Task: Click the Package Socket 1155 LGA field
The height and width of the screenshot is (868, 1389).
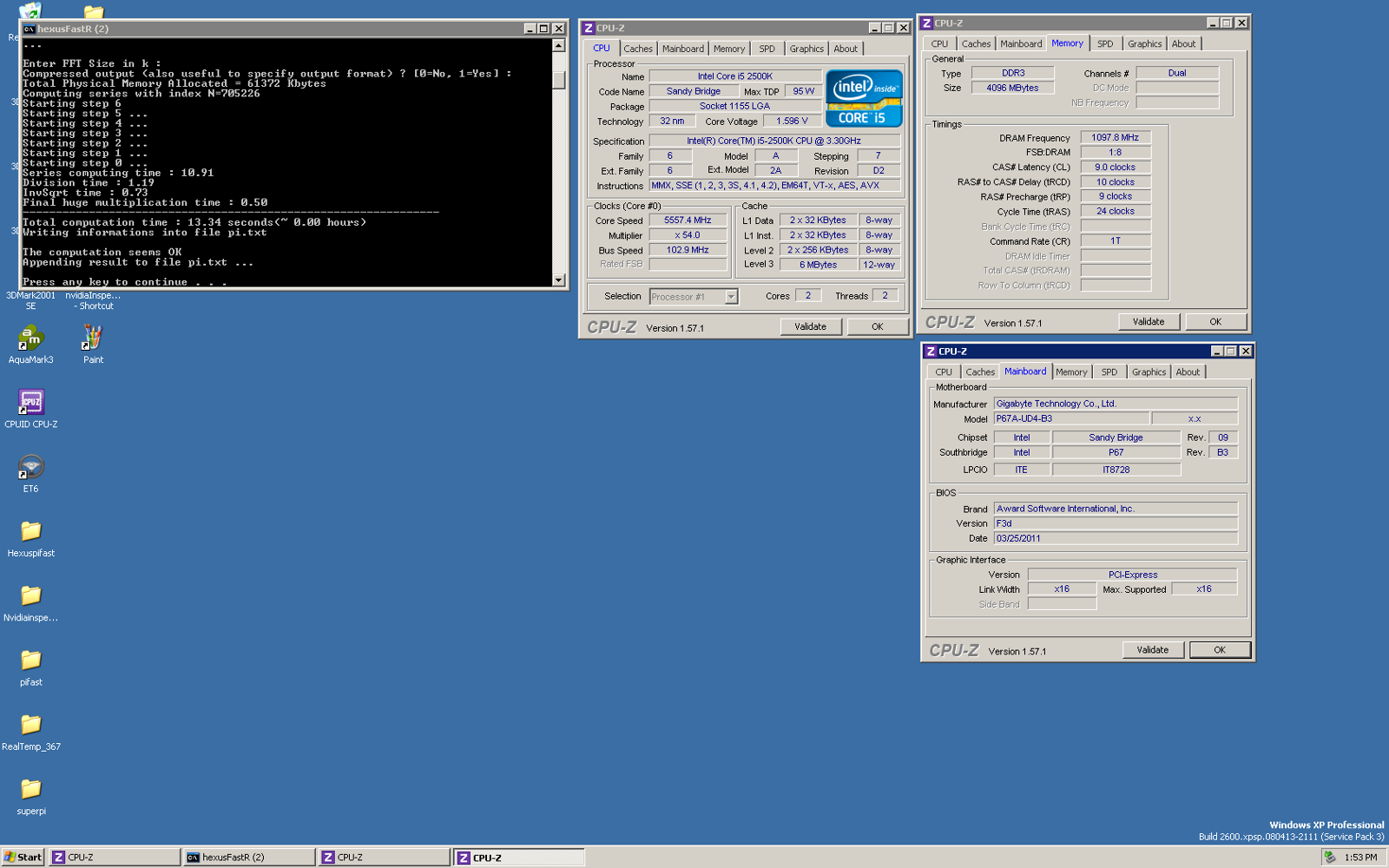Action: (x=735, y=106)
